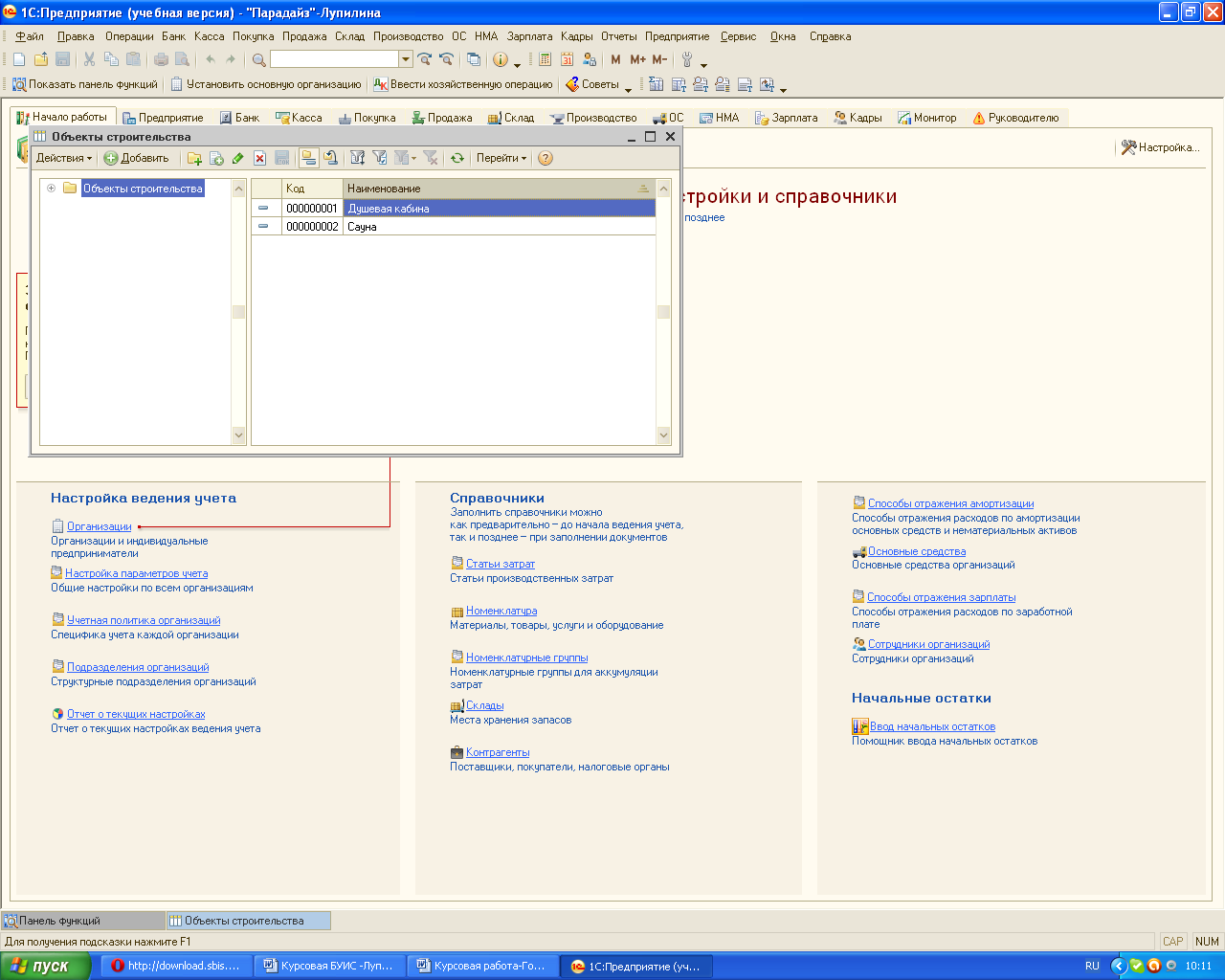Open the Перейти dropdown
Screen dimensions: 1225x980
tap(501, 159)
